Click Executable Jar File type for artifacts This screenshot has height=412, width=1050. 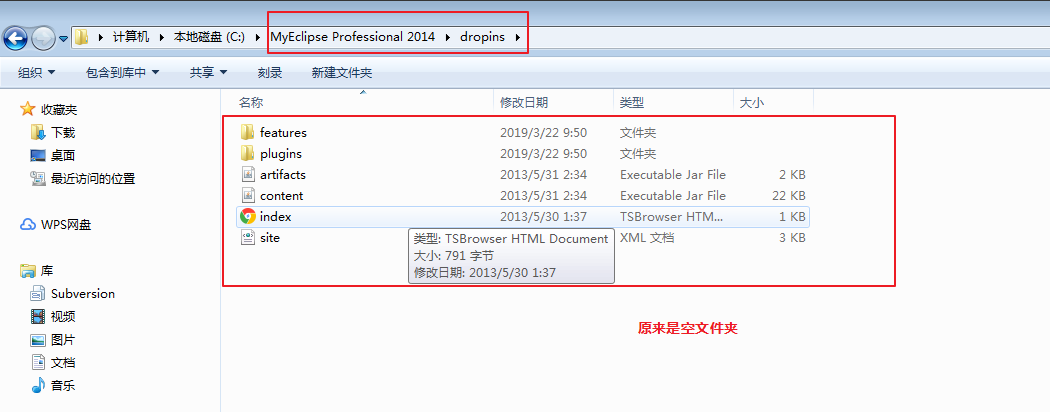(672, 174)
